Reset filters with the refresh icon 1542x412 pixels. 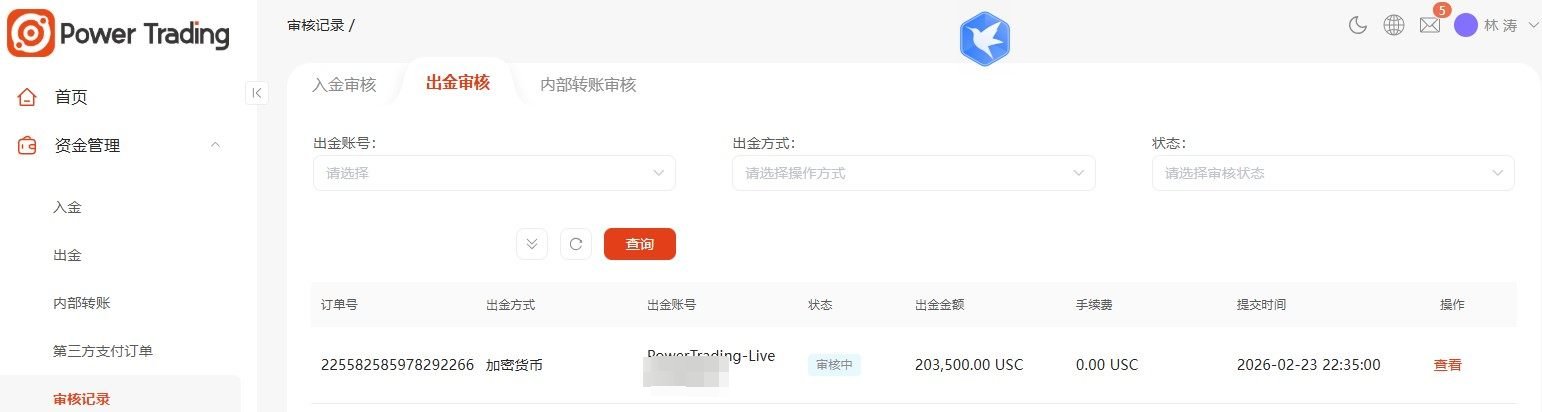[576, 244]
